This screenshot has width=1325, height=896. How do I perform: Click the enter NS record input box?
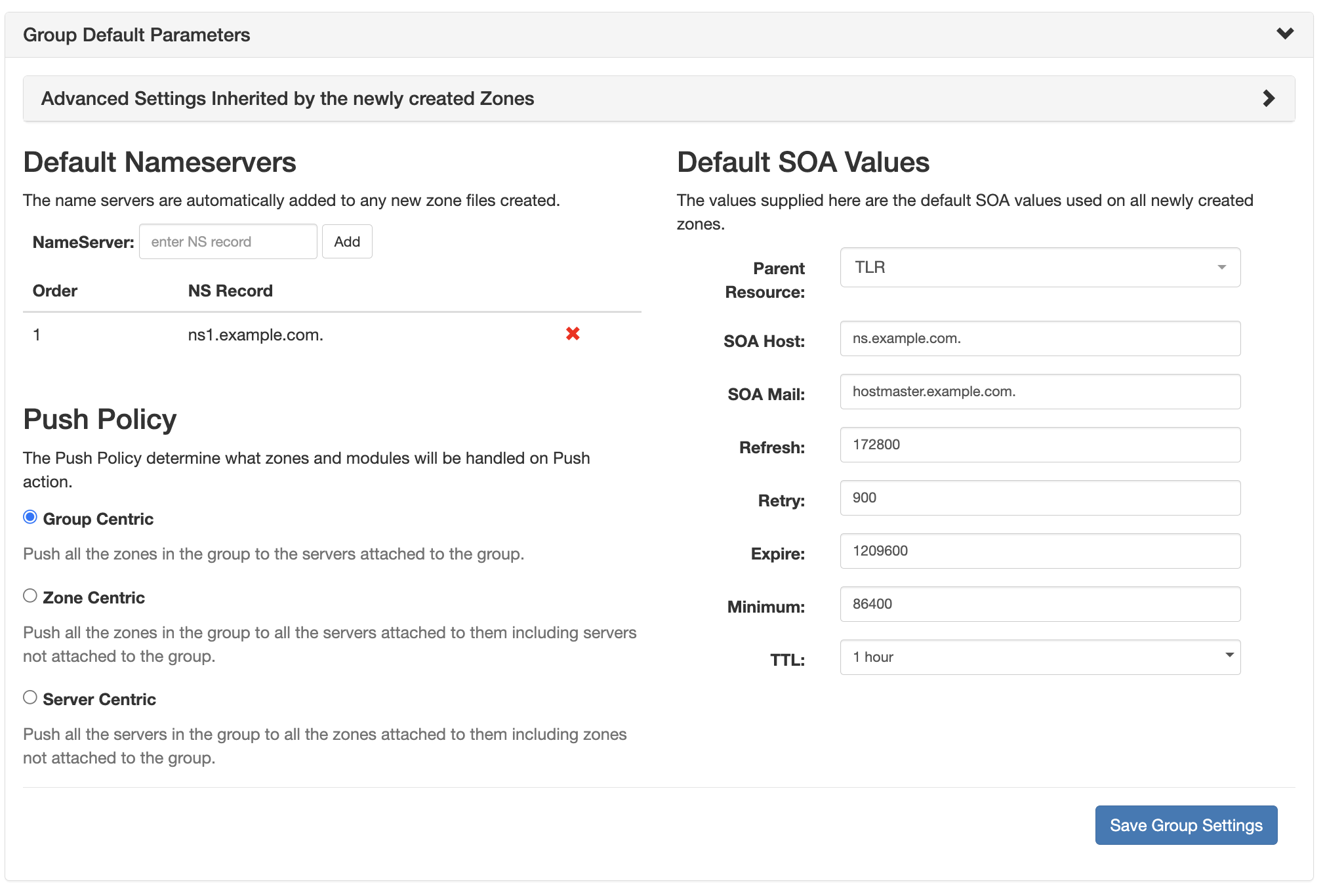[x=228, y=241]
